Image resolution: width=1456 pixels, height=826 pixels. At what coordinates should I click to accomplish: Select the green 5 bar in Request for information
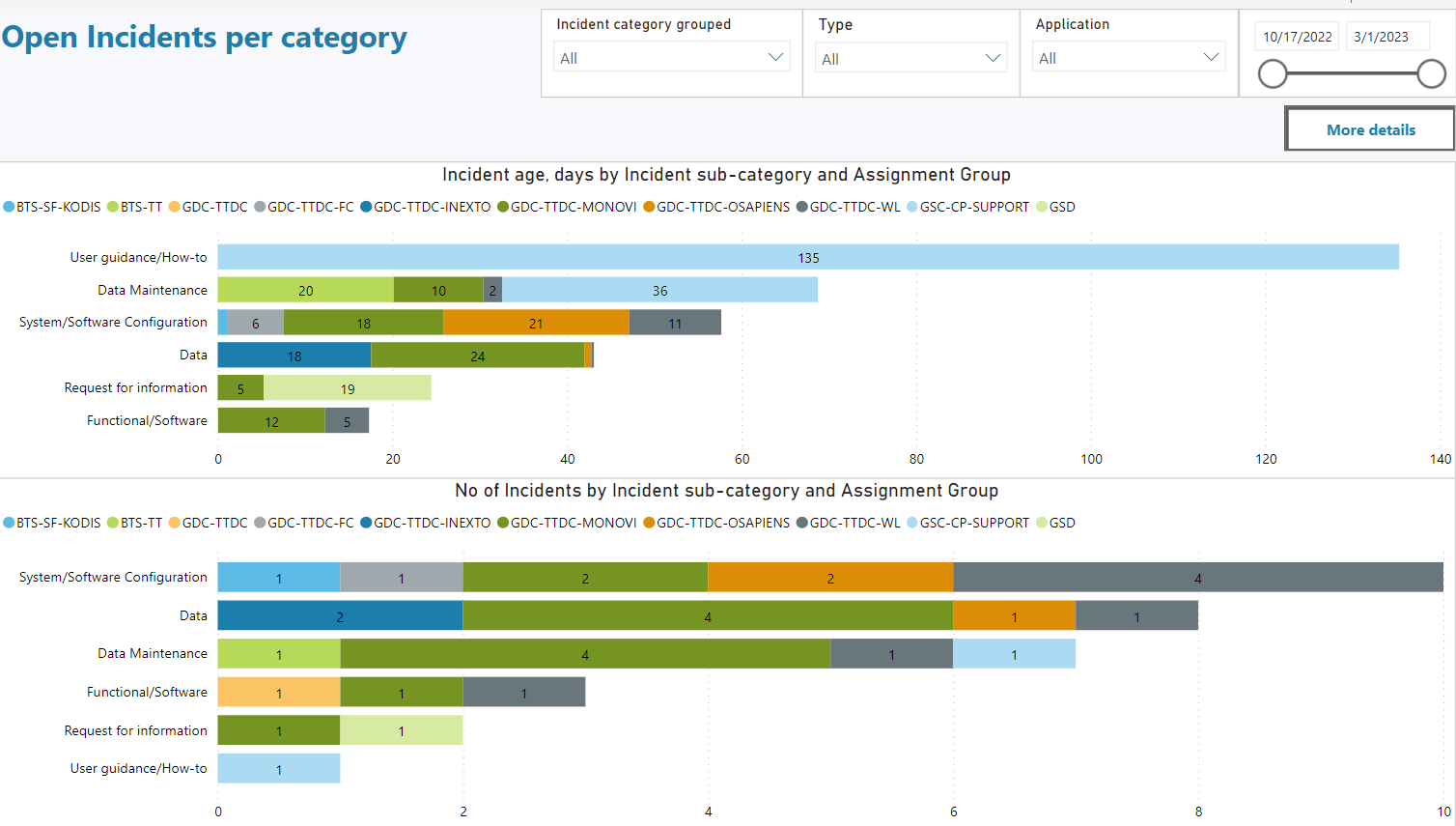pos(240,388)
